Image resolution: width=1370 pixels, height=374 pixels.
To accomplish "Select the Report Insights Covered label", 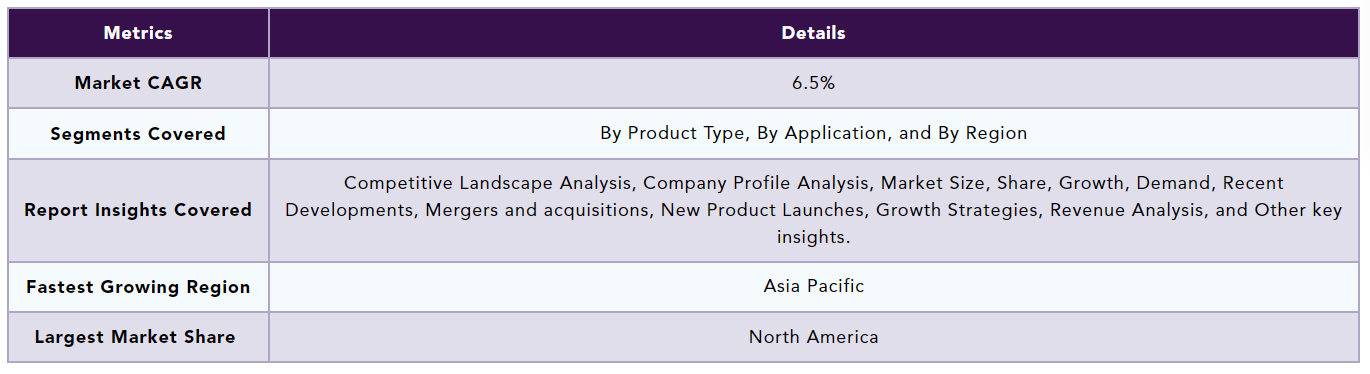I will tap(138, 210).
